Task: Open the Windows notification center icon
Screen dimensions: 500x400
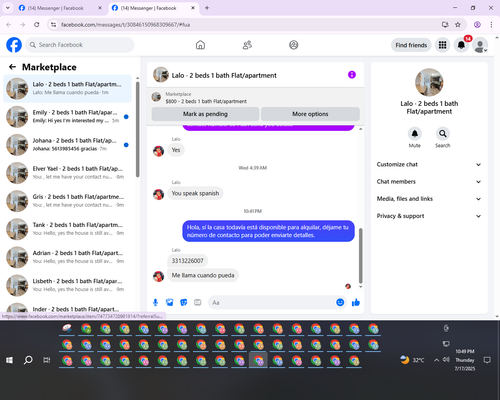Action: [487, 360]
